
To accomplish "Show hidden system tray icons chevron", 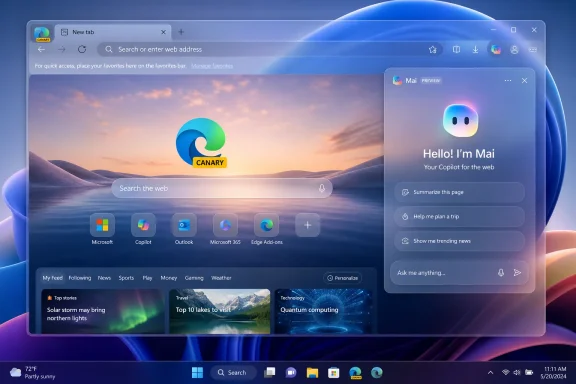I will pos(490,373).
